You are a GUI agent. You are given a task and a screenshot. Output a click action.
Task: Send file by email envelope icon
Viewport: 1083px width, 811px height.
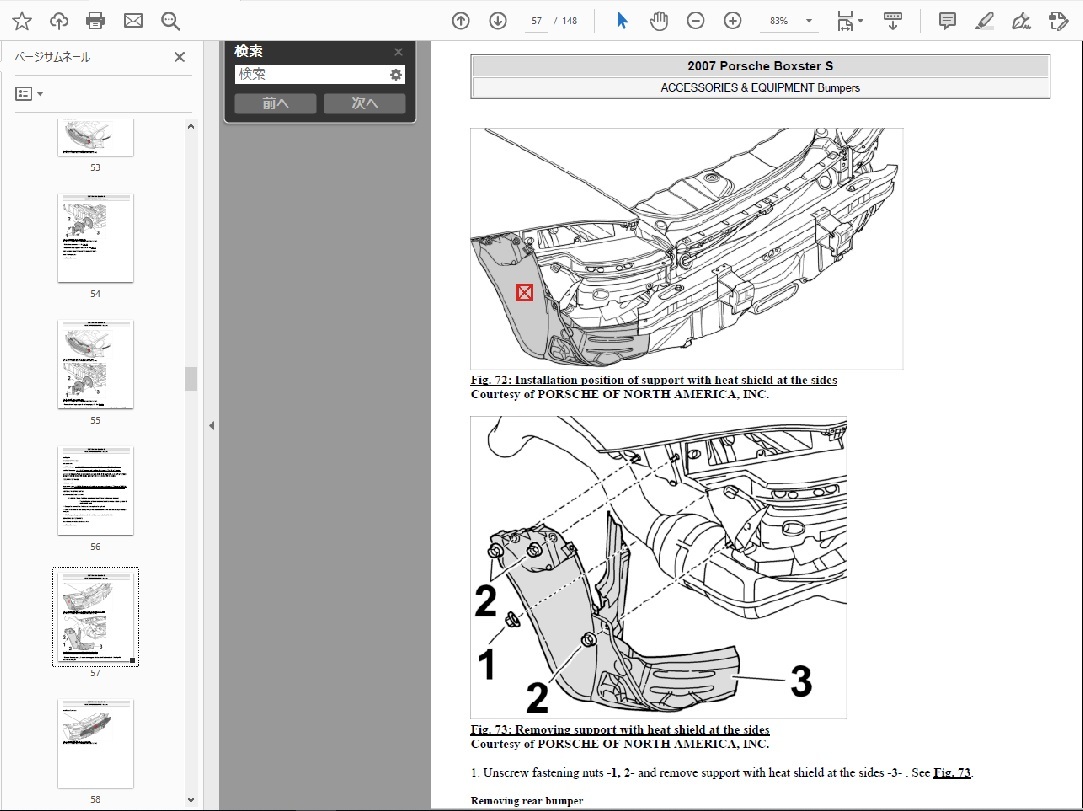(133, 21)
